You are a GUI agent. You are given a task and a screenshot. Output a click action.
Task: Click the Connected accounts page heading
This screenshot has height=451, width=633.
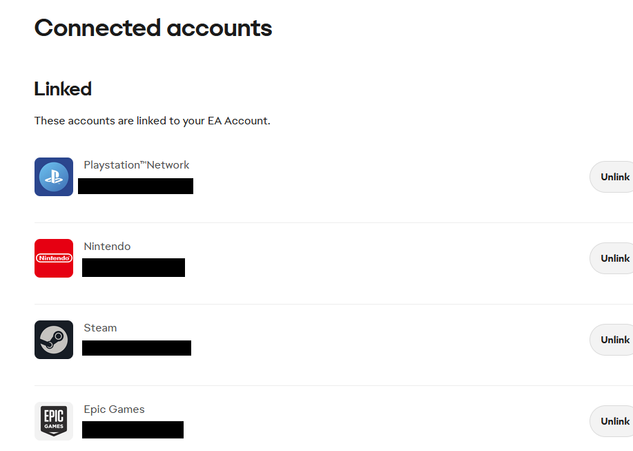click(153, 28)
